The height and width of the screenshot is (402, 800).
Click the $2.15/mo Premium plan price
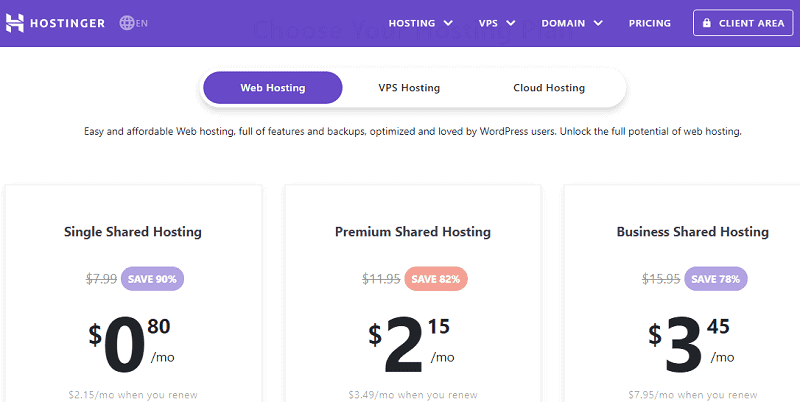(x=411, y=345)
